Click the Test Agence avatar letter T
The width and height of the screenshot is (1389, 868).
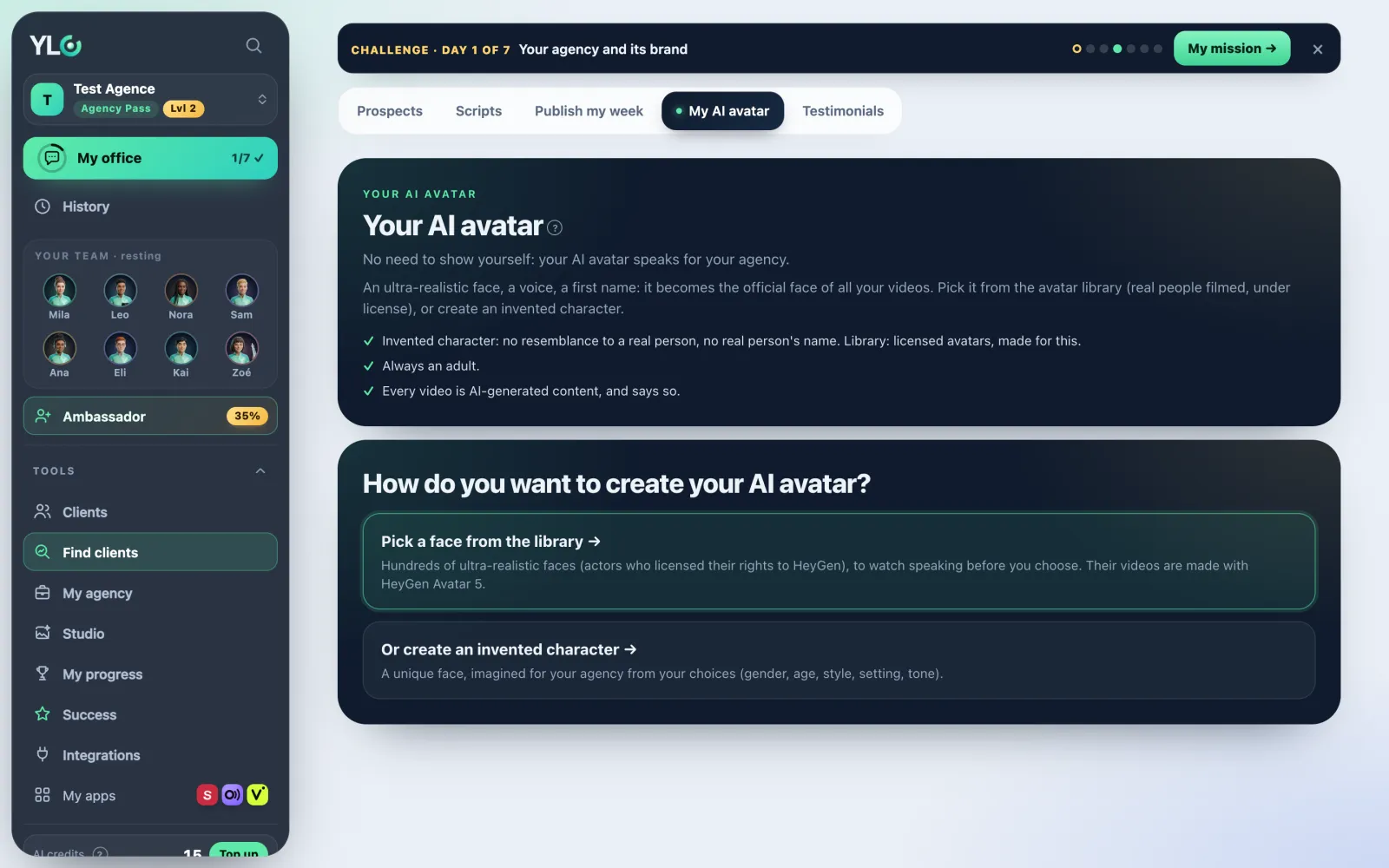tap(47, 99)
